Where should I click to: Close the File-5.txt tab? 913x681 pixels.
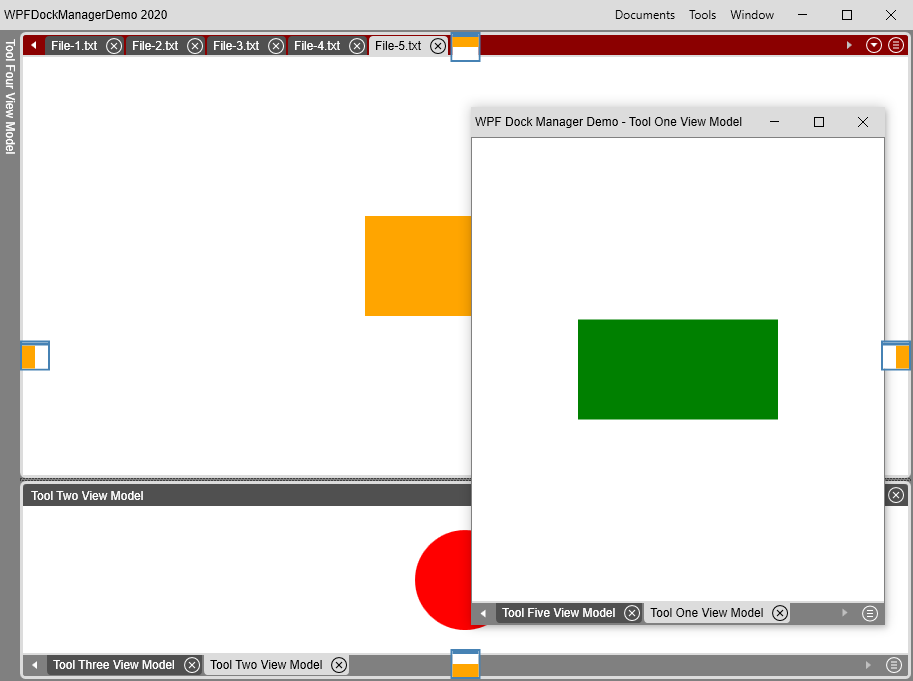click(438, 46)
